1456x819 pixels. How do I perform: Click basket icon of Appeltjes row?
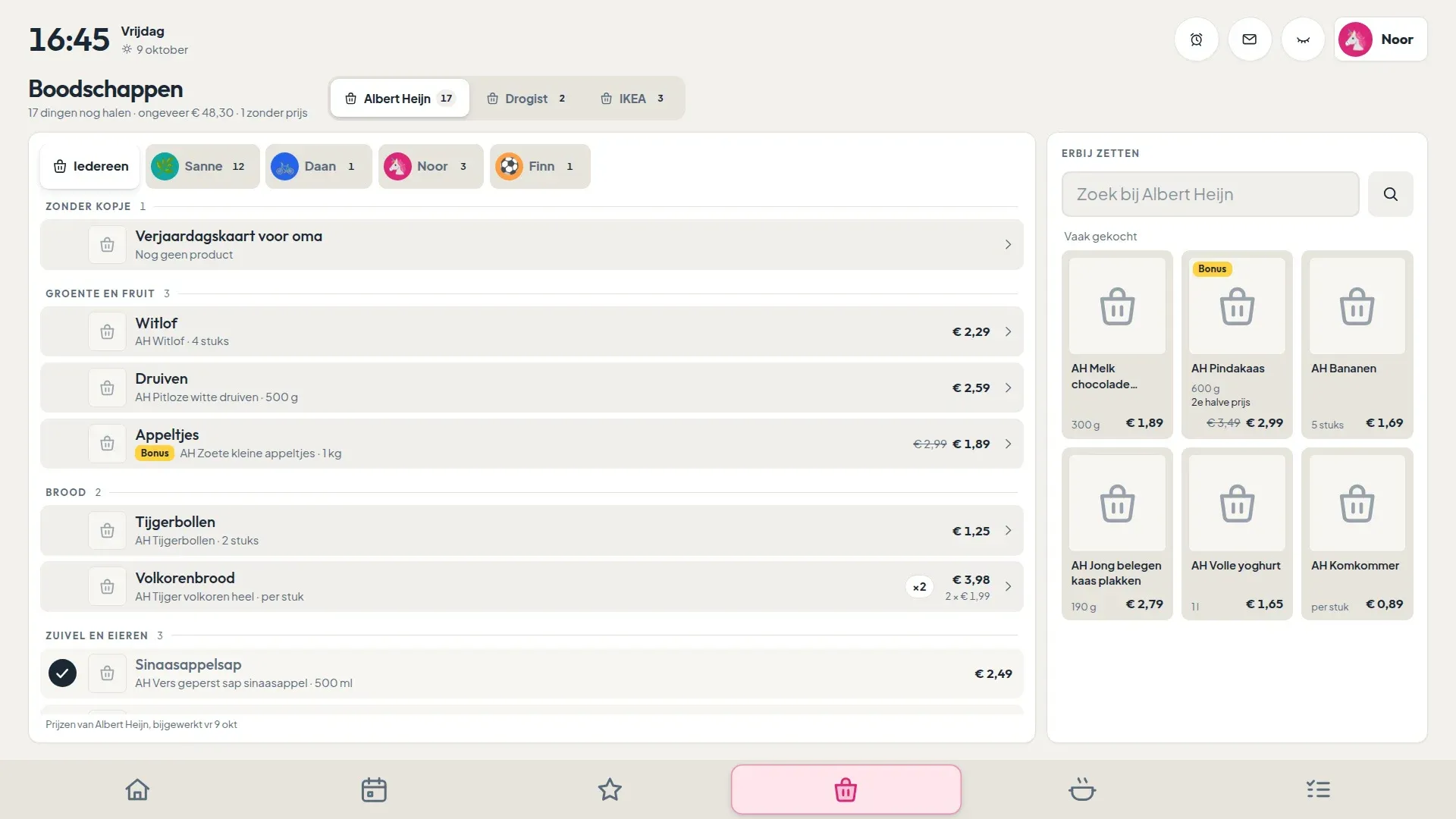coord(107,444)
